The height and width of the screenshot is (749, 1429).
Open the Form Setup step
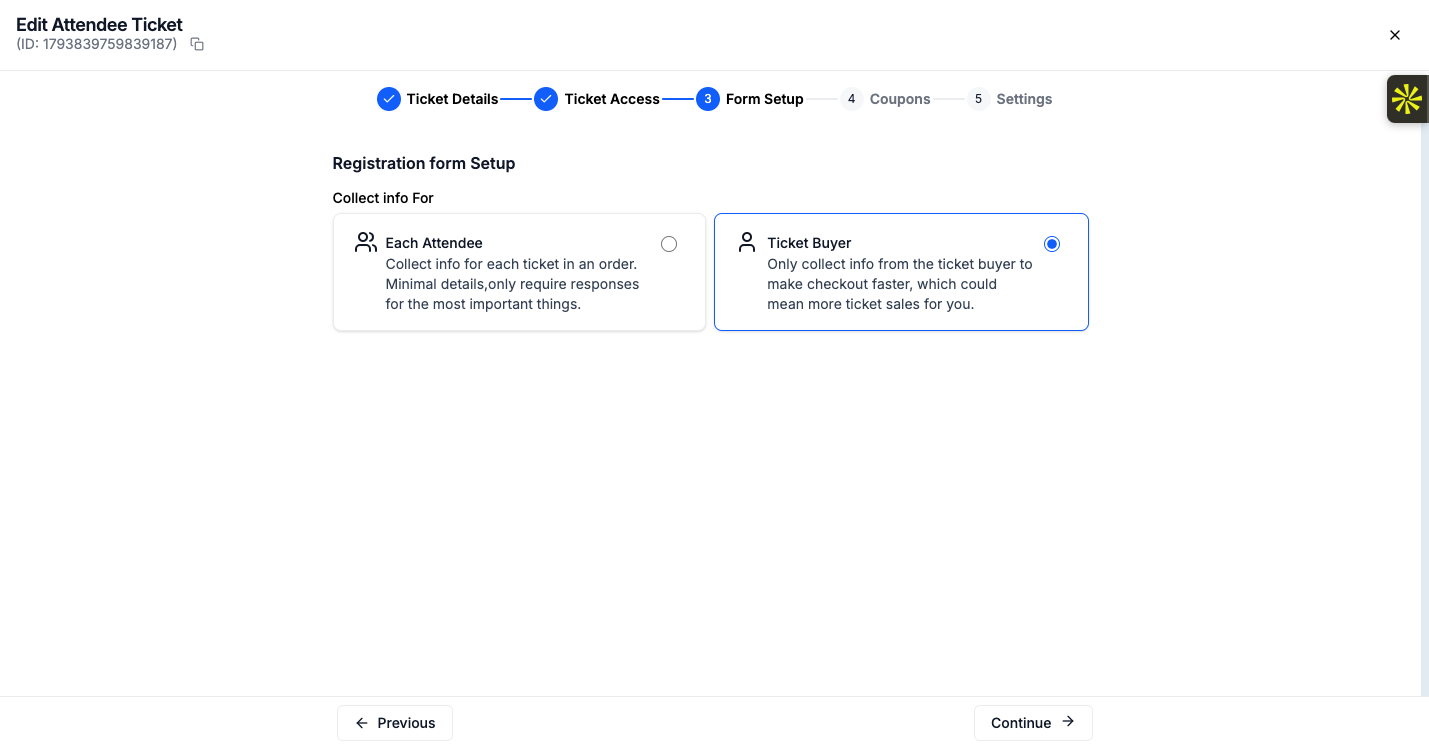(x=750, y=99)
